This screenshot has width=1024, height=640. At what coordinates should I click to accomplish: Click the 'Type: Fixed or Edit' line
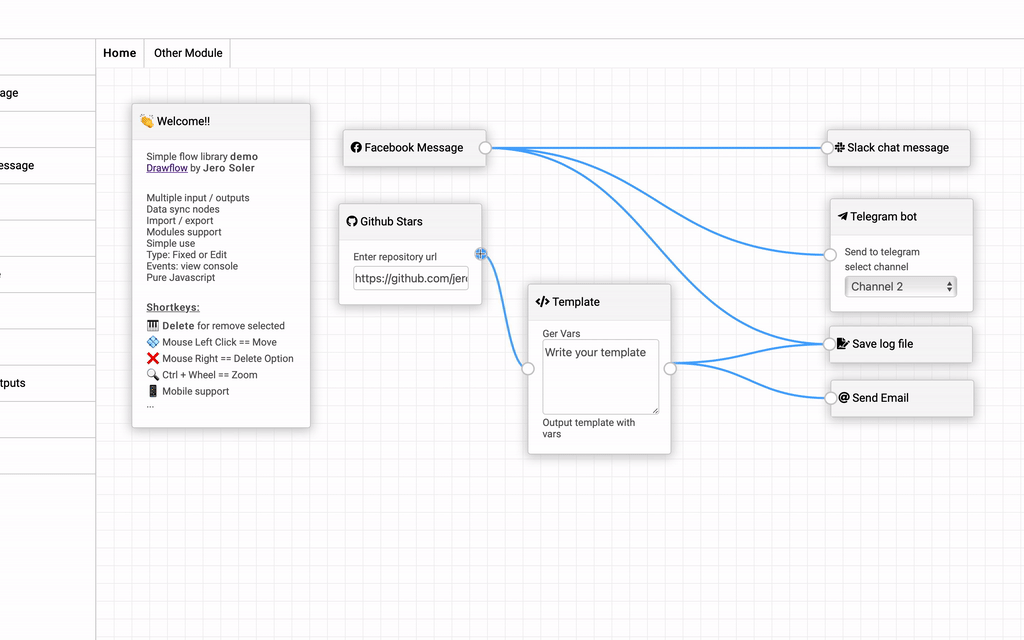[187, 255]
